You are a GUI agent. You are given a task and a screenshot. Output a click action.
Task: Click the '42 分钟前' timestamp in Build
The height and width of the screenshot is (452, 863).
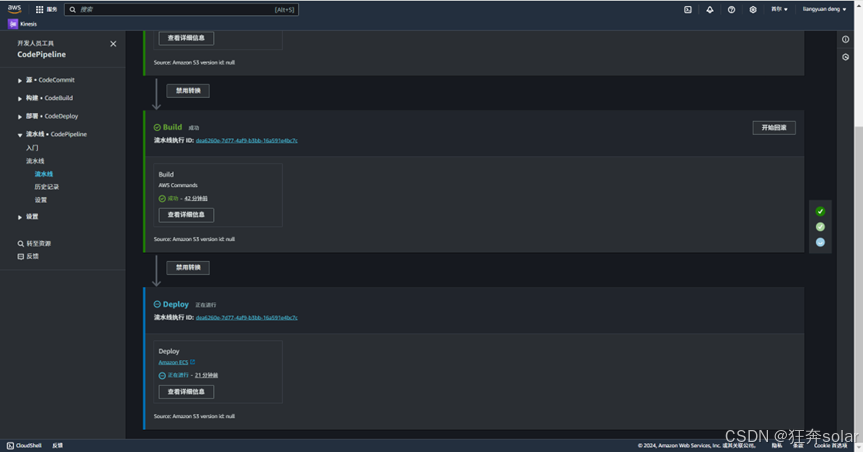pyautogui.click(x=196, y=198)
